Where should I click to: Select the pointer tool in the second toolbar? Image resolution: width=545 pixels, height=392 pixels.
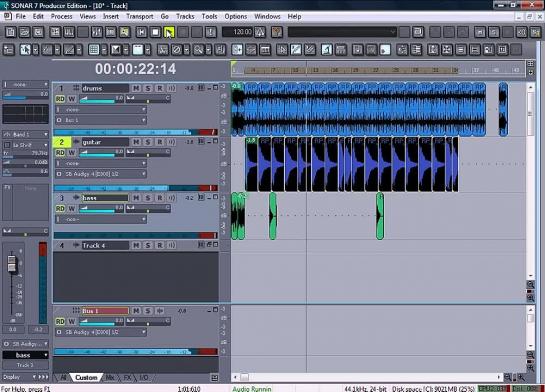click(x=25, y=50)
